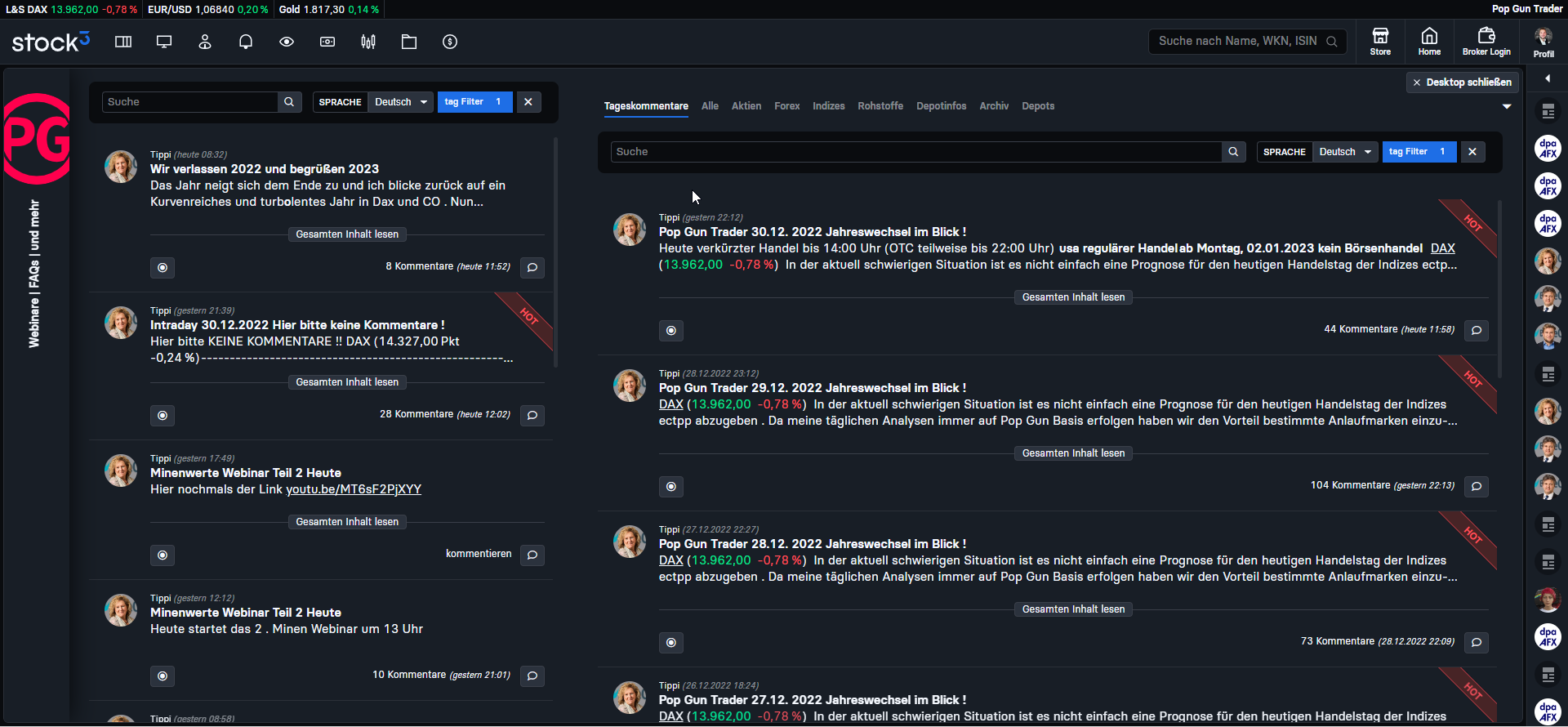Open the alarm bell notifications icon
The width and height of the screenshot is (1568, 727).
point(246,42)
